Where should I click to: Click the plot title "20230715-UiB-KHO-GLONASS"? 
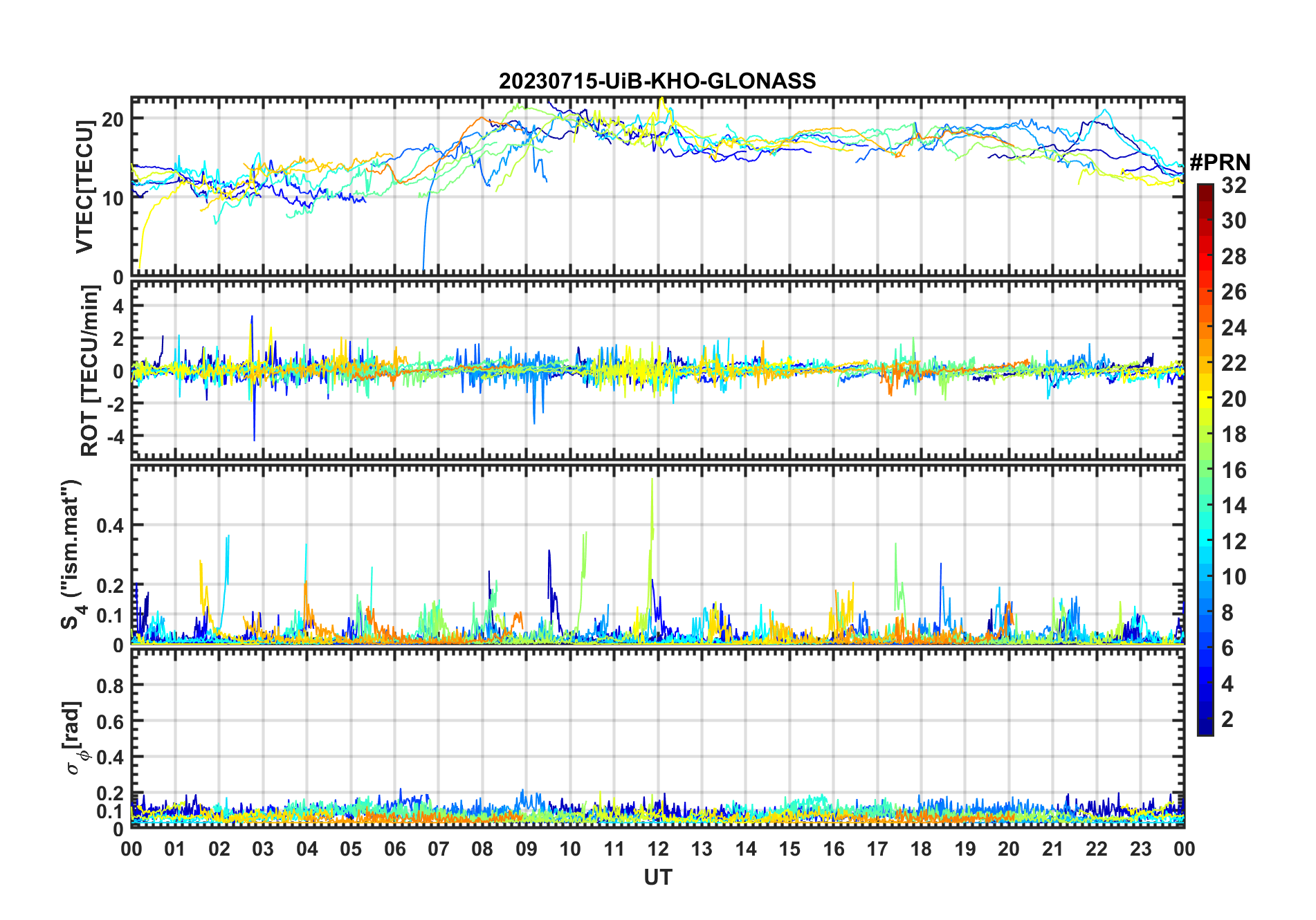coord(657,82)
